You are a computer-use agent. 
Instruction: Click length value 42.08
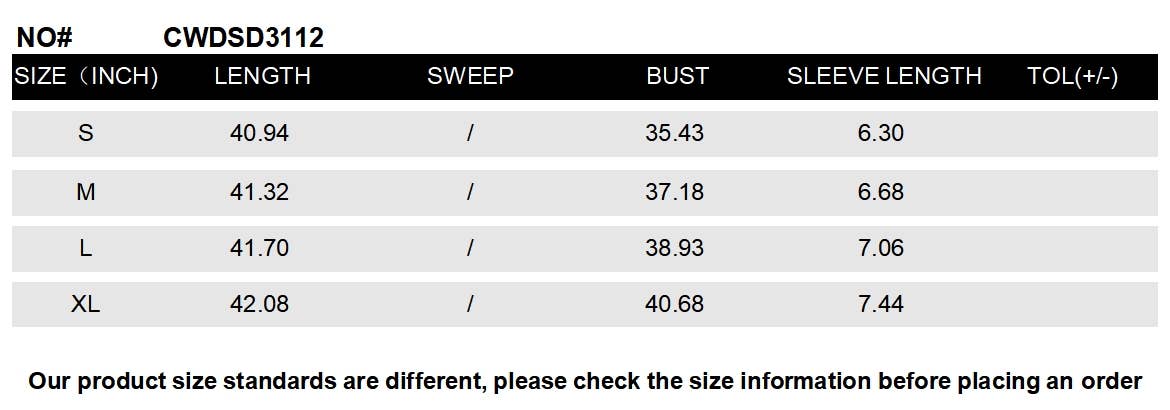click(259, 304)
